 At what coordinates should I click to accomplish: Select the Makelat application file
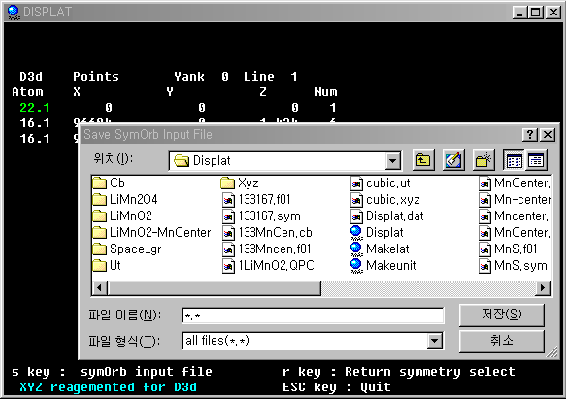[x=380, y=249]
